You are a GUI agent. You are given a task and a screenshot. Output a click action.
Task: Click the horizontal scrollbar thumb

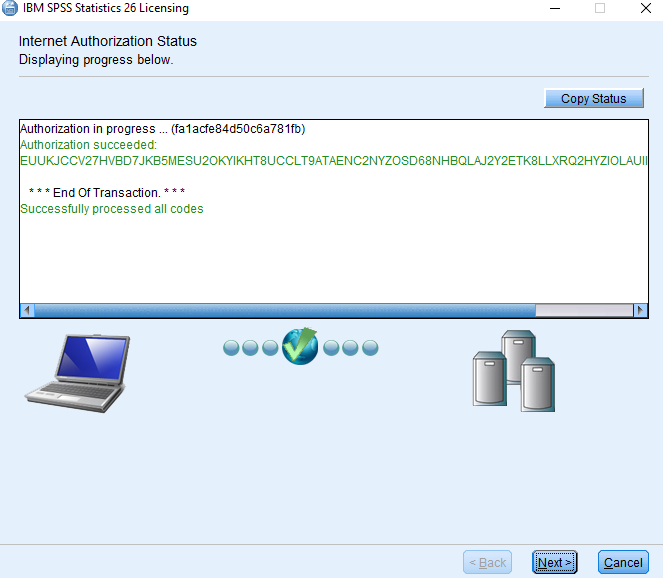click(x=285, y=310)
